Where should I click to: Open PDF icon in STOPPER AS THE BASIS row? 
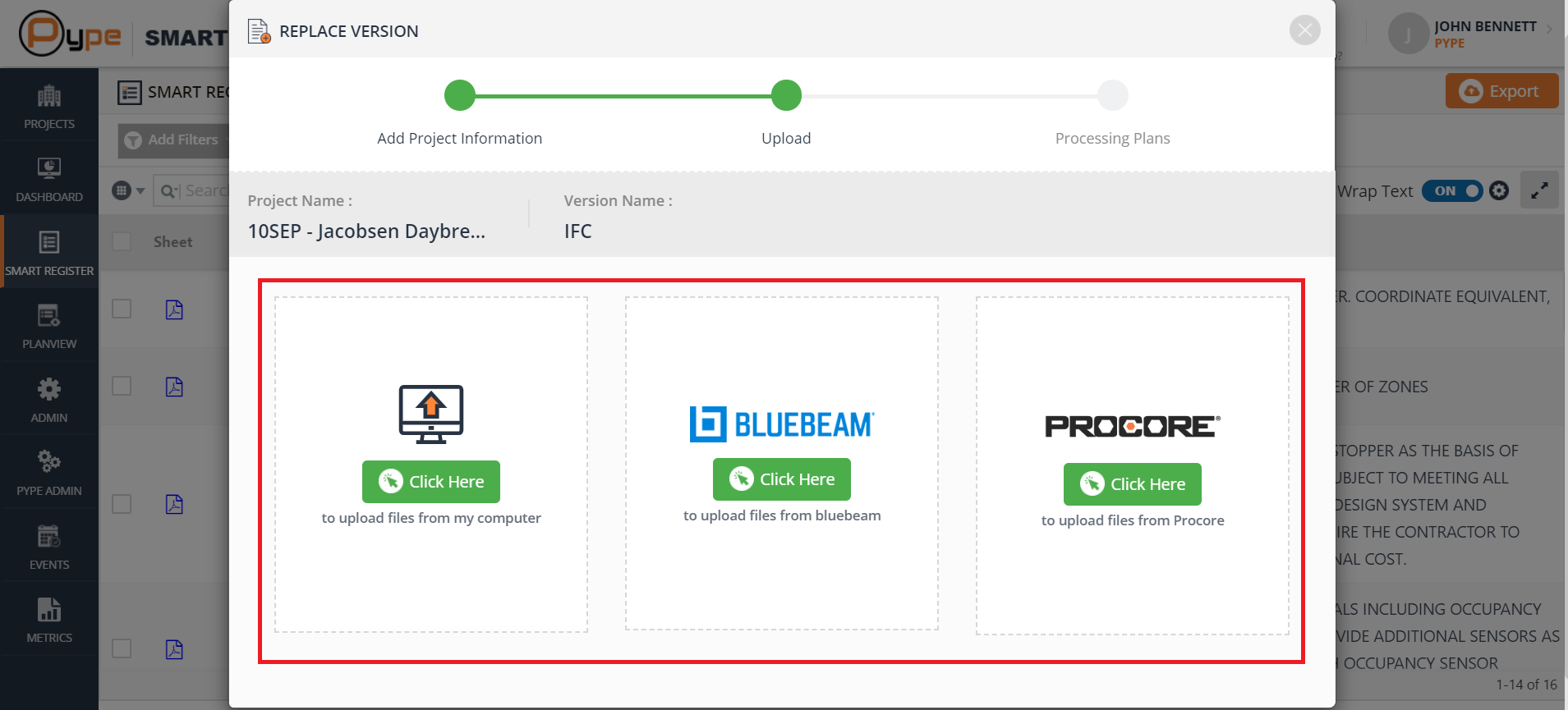pyautogui.click(x=174, y=504)
